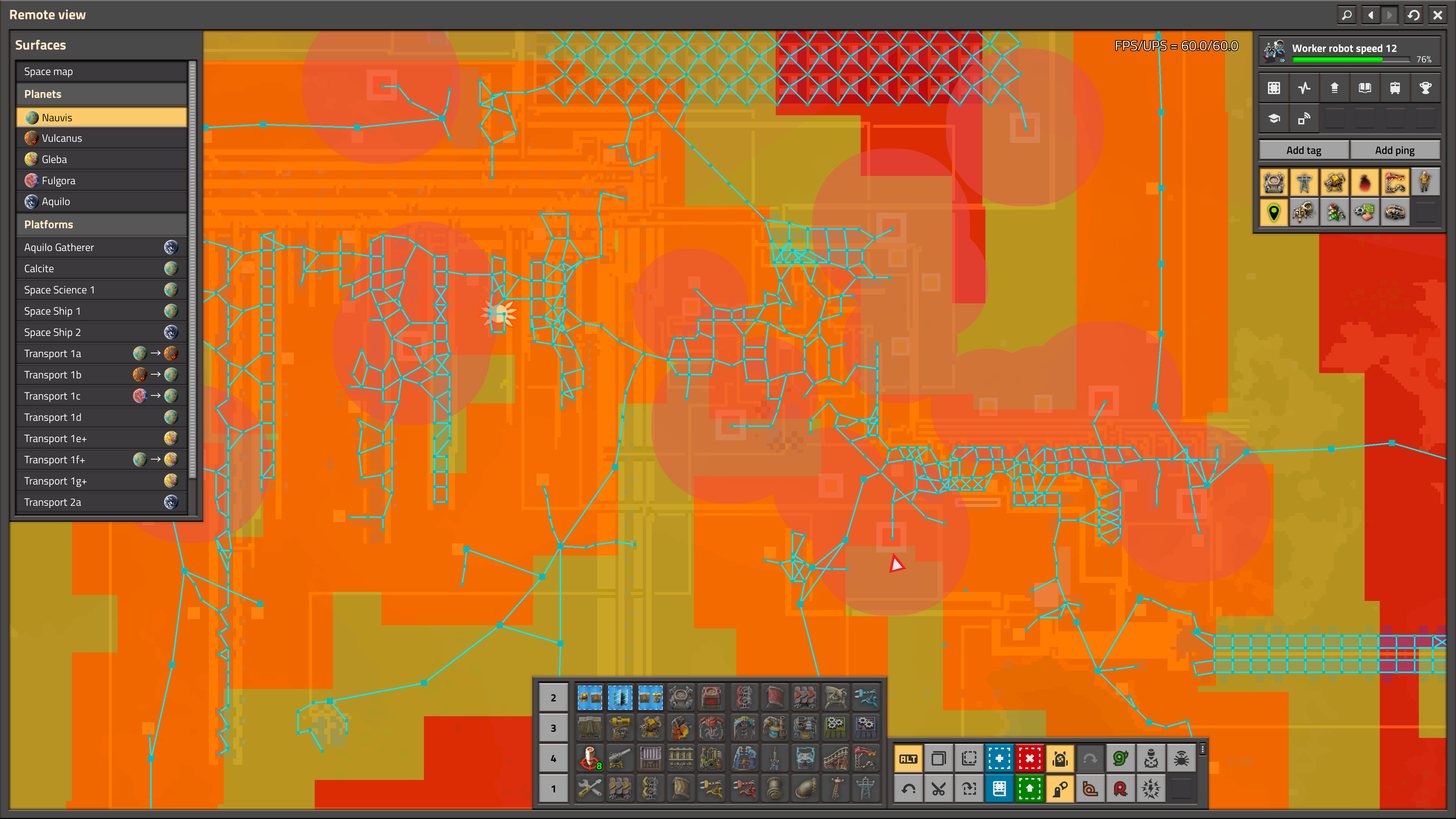Open Factoriopedia book icon

[x=1365, y=88]
